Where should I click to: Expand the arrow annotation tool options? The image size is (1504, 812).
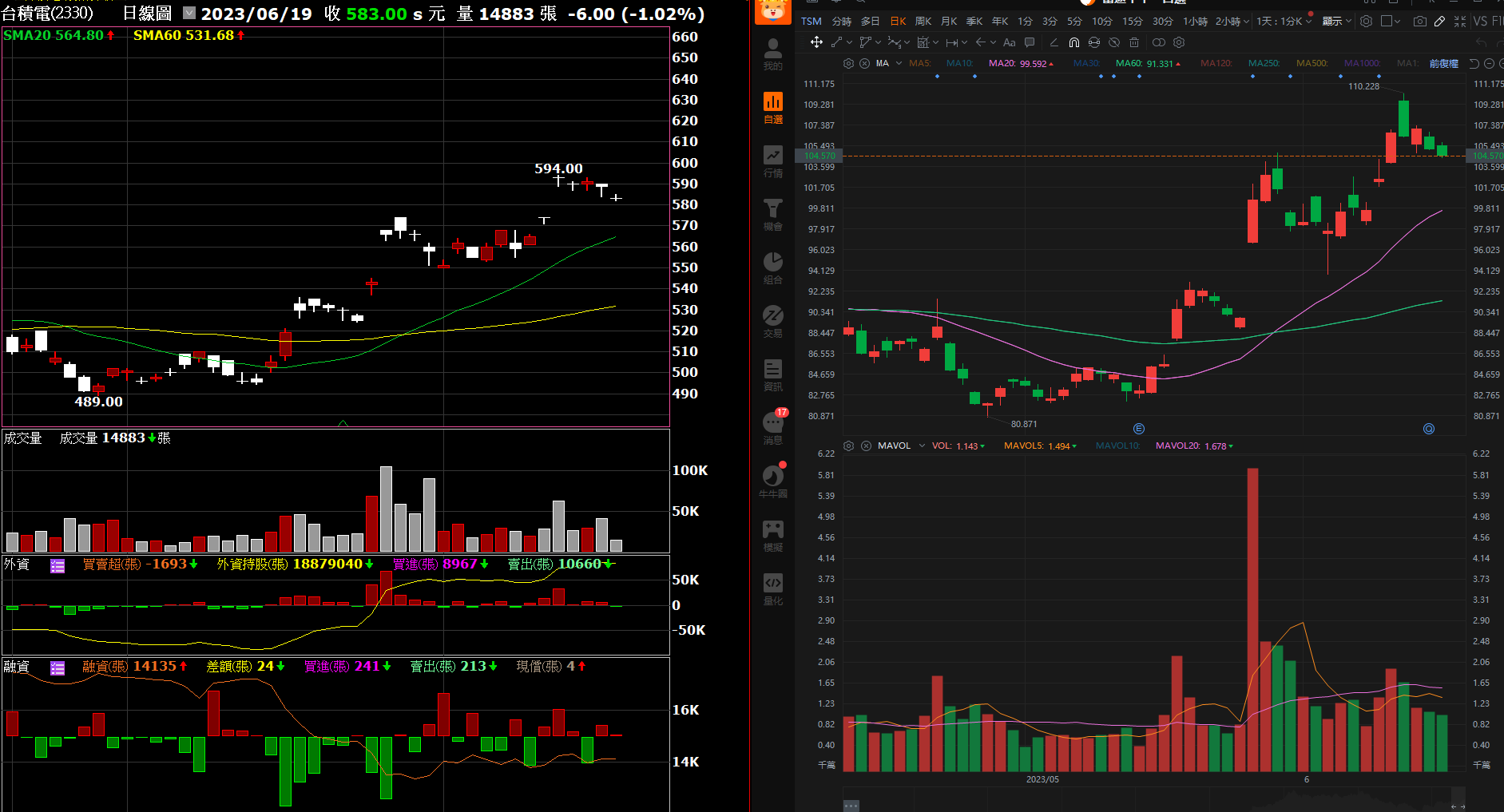click(x=993, y=42)
